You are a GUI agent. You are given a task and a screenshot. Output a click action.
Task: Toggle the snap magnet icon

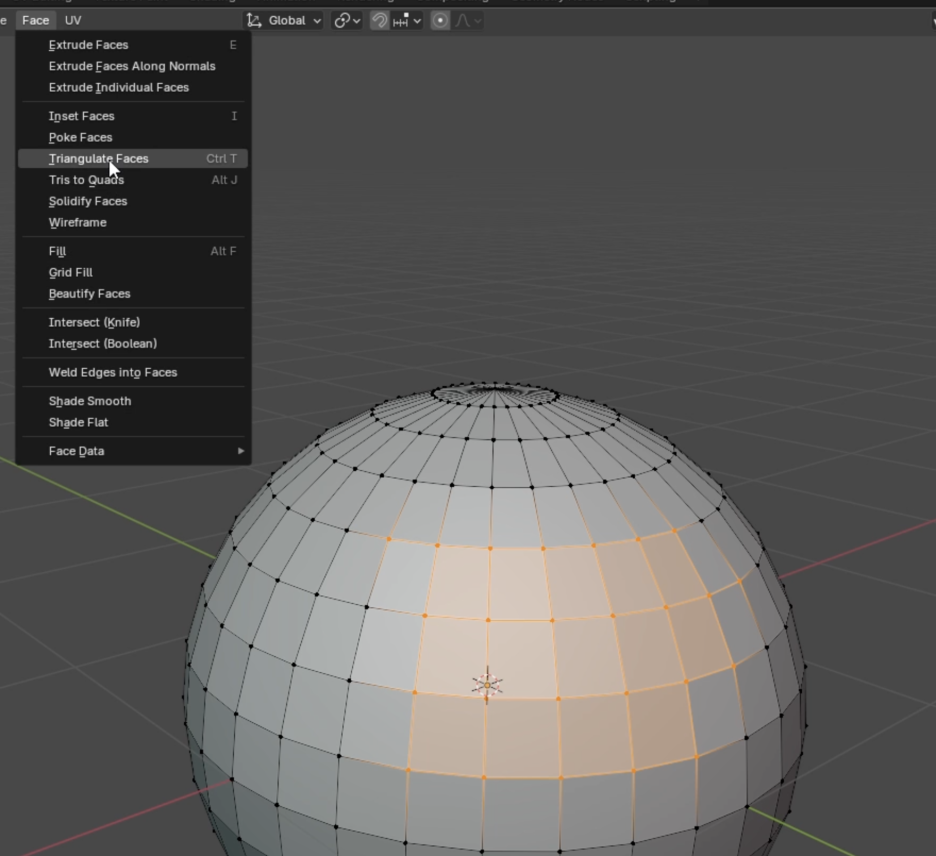click(x=380, y=20)
